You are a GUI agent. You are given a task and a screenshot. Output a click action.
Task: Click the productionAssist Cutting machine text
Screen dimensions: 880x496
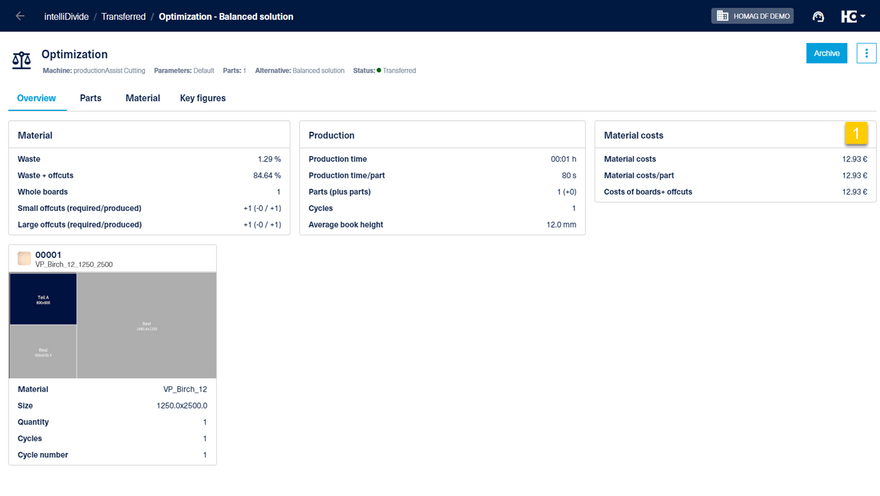pos(109,71)
